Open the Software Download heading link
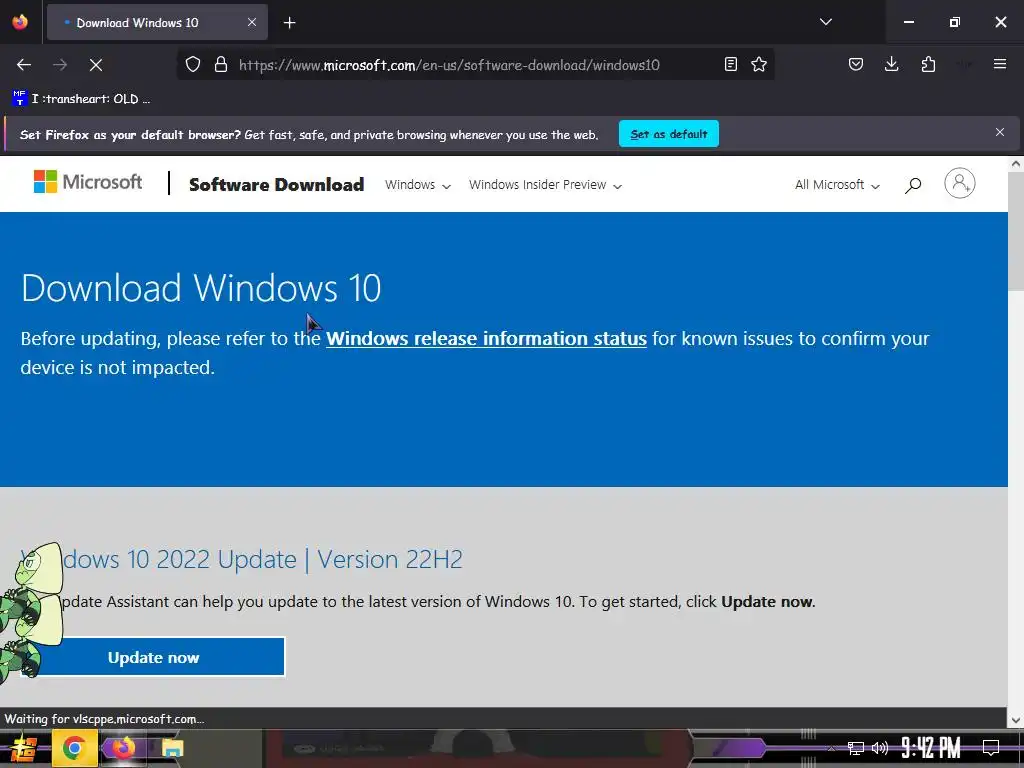This screenshot has width=1024, height=768. click(x=276, y=185)
